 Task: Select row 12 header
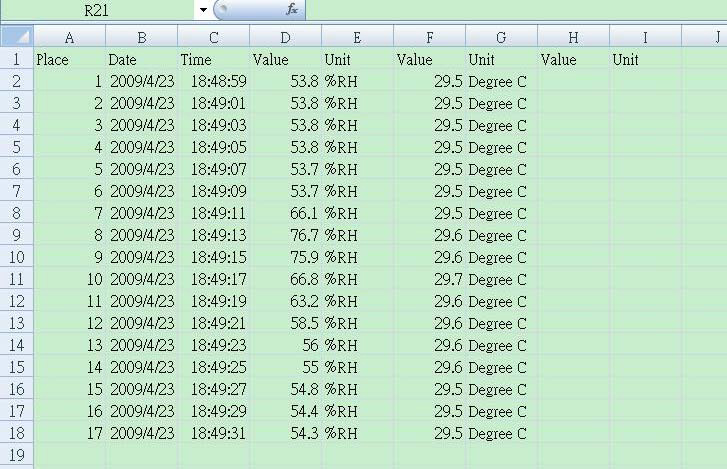click(17, 301)
